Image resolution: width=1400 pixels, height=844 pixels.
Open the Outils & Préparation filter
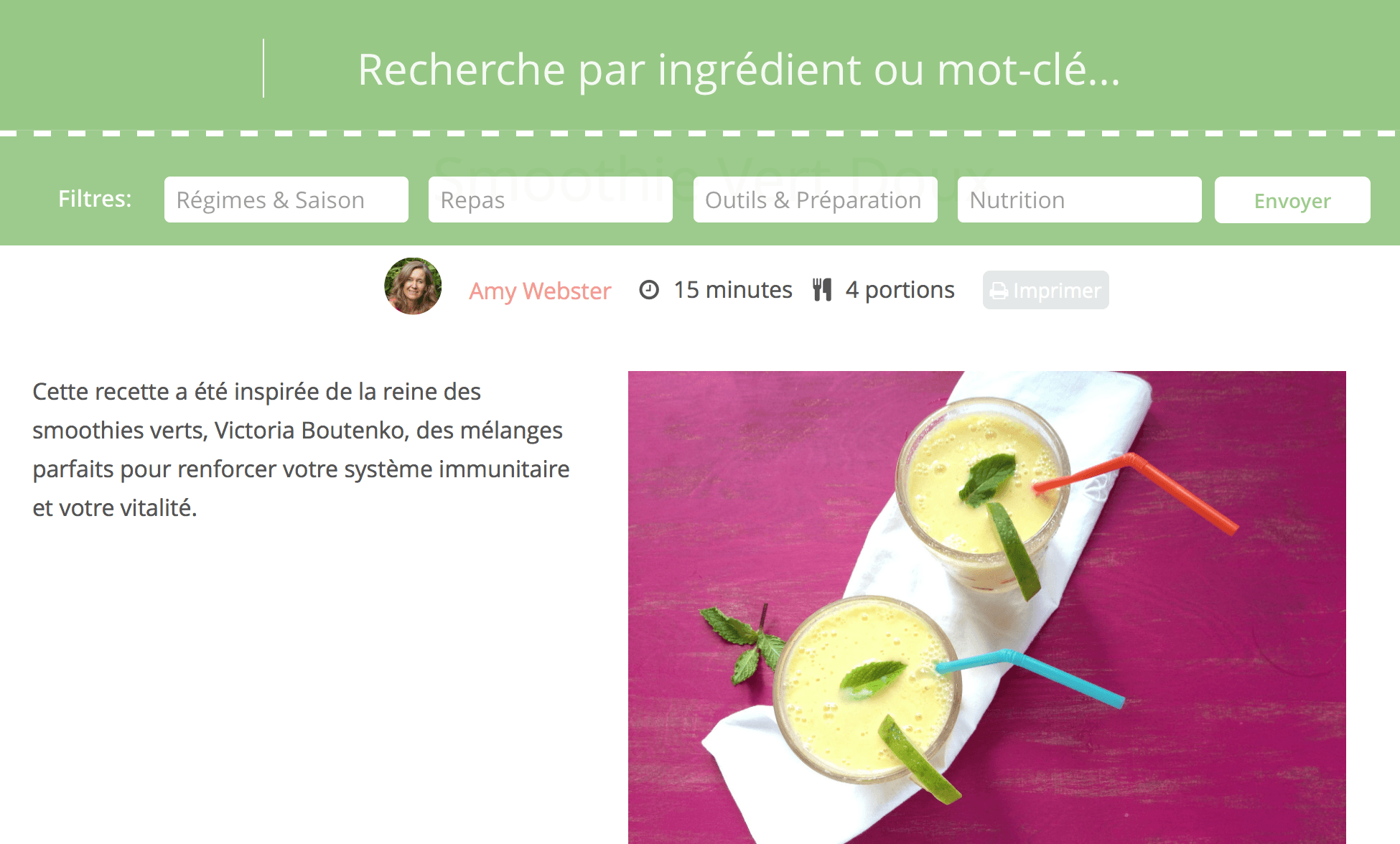[816, 200]
